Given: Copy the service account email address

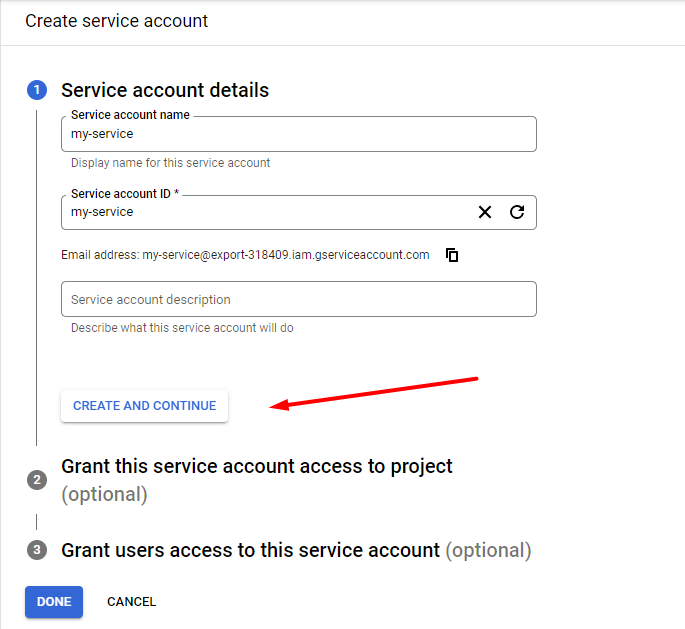Looking at the screenshot, I should [452, 255].
